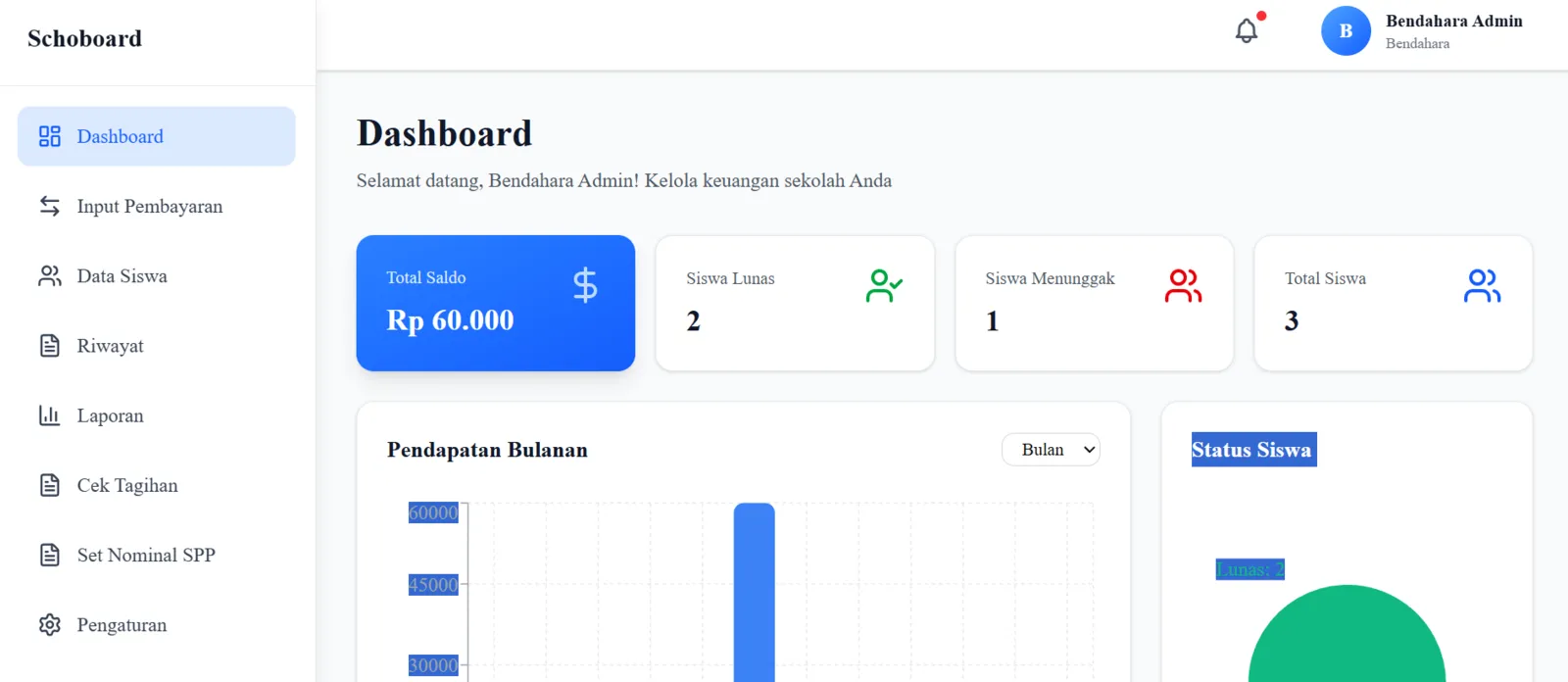The width and height of the screenshot is (1568, 682).
Task: Open Pengaturan settings menu item
Action: [x=157, y=624]
